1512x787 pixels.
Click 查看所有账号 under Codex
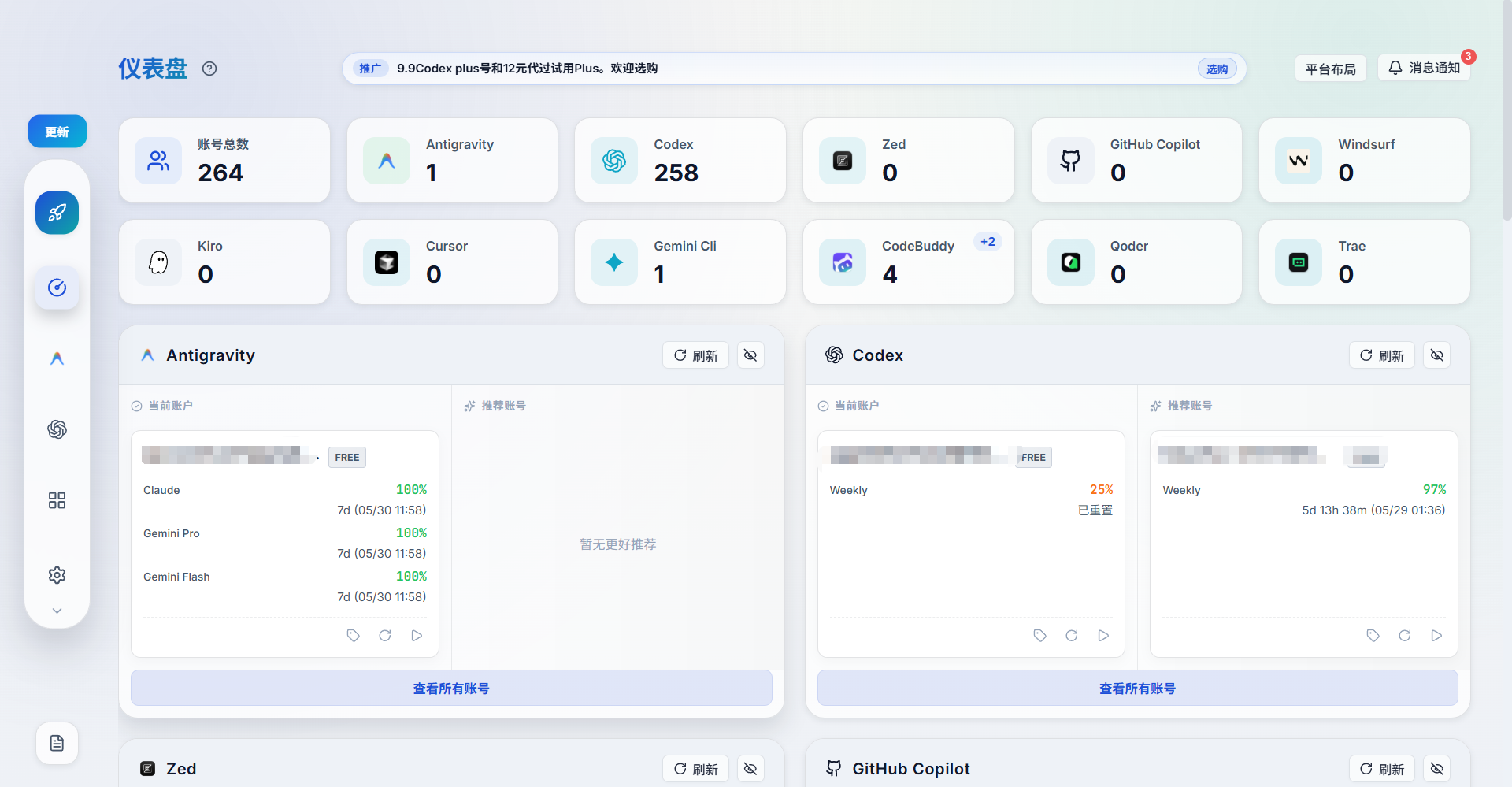(1137, 688)
